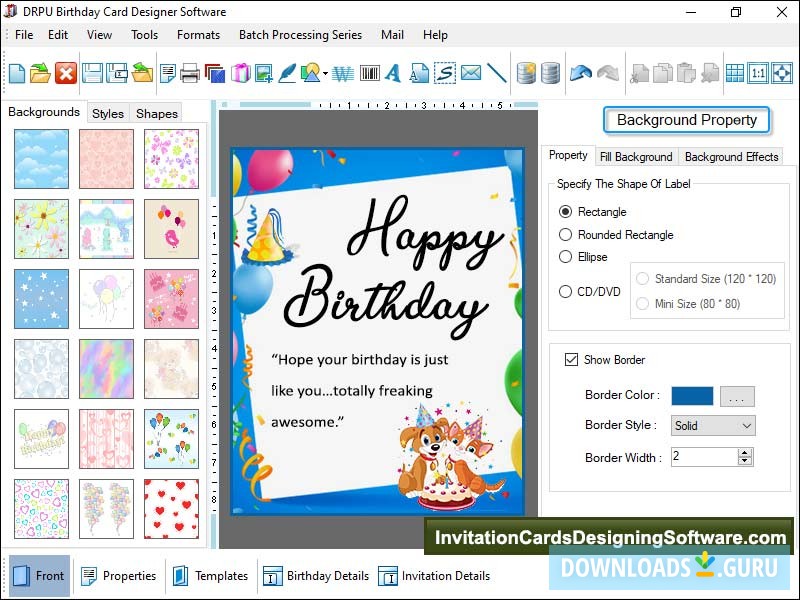This screenshot has width=800, height=600.
Task: Select the Ellipse label shape
Action: point(564,257)
